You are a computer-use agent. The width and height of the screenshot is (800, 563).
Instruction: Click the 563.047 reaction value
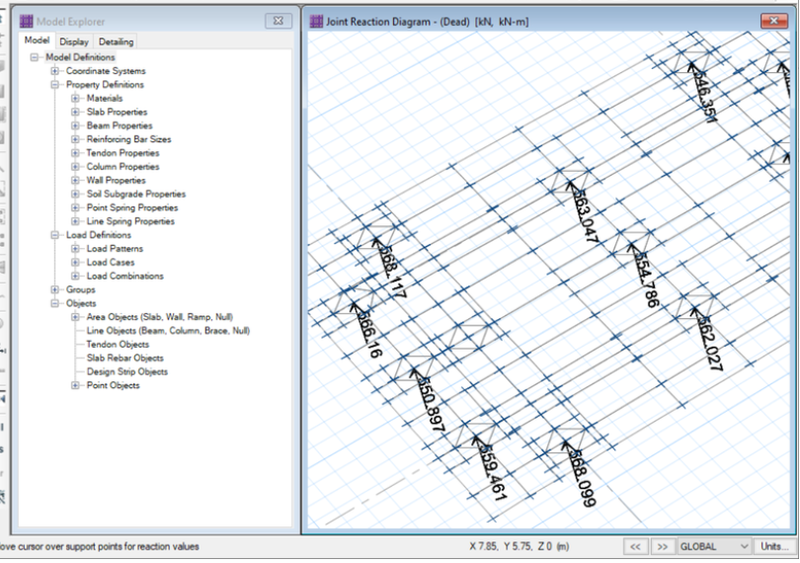point(585,215)
